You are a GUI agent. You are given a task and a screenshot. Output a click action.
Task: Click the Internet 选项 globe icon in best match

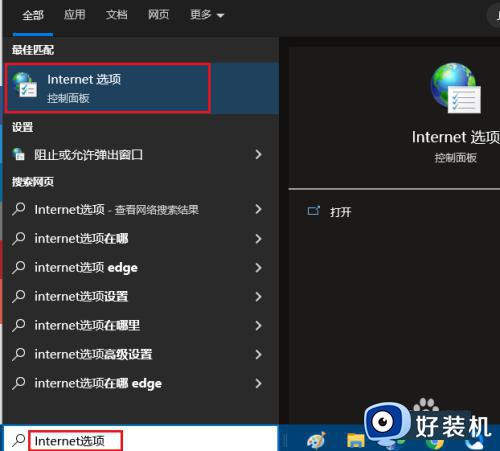click(25, 85)
